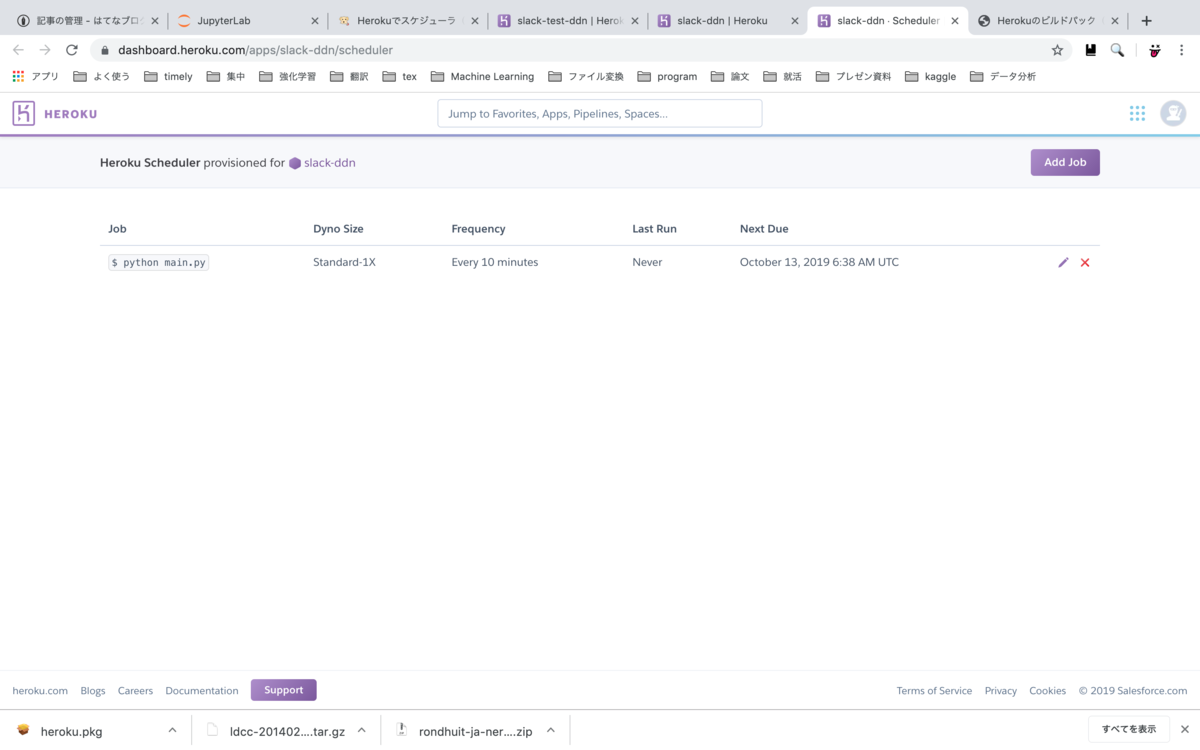Open the Cookies footer link

[1047, 691]
